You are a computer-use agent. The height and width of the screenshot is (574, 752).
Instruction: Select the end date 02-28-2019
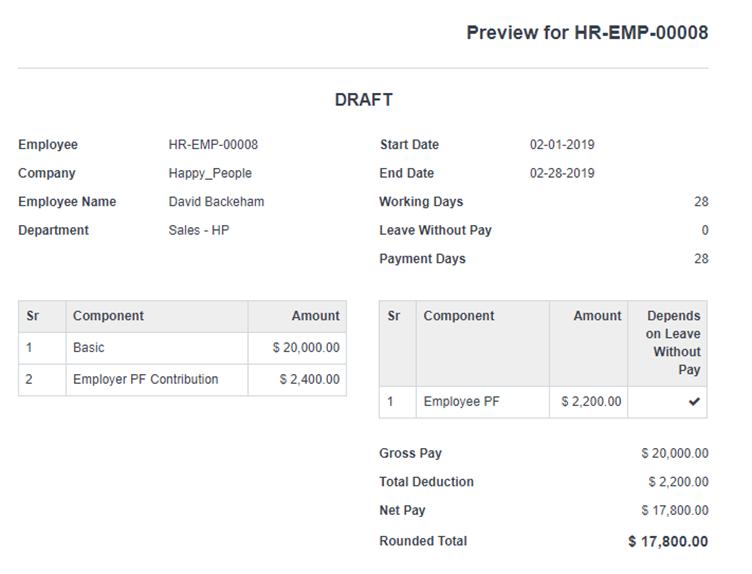pos(562,173)
